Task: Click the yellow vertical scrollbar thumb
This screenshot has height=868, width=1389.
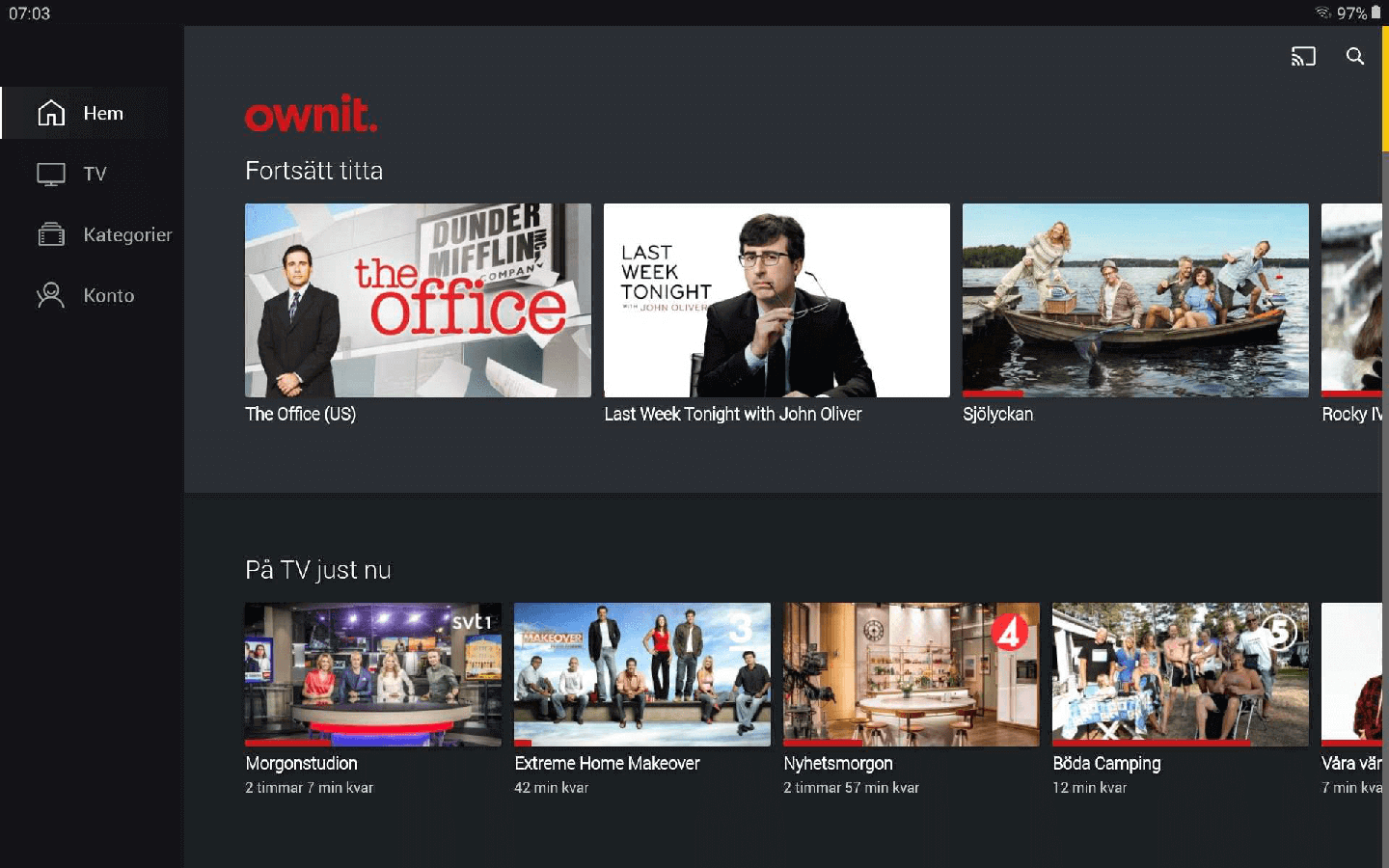Action: (x=1385, y=89)
